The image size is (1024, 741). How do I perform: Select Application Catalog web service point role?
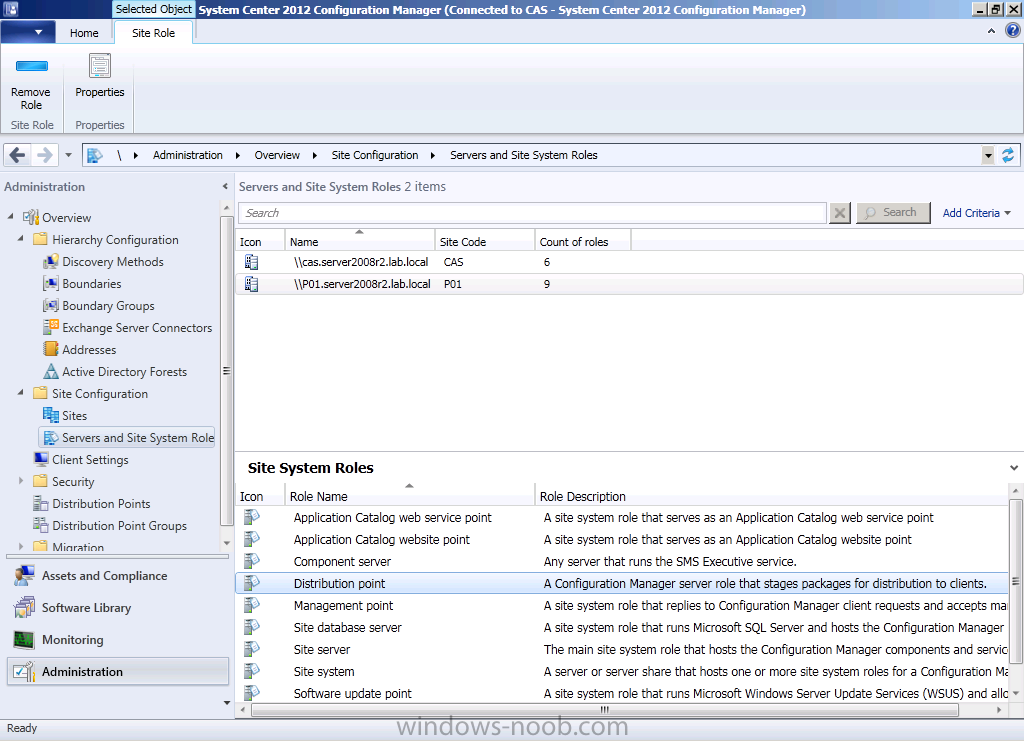(x=622, y=517)
